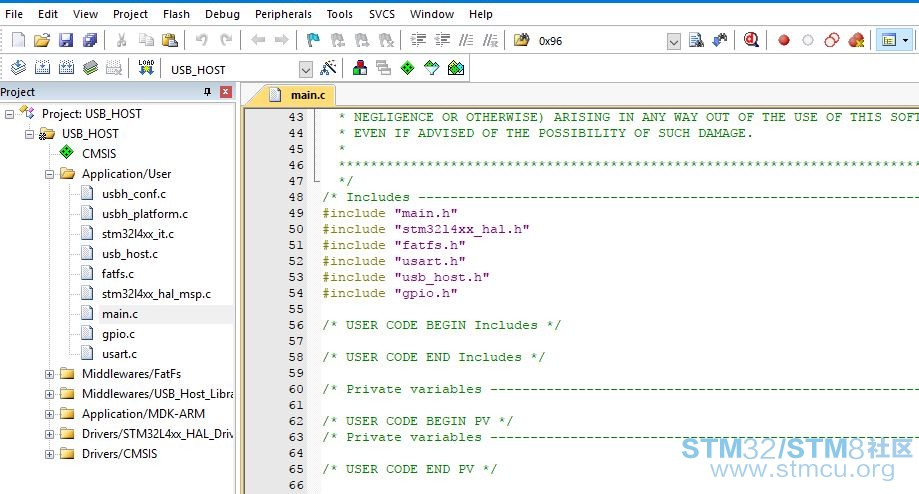Click the Undo arrow icon

[x=202, y=40]
